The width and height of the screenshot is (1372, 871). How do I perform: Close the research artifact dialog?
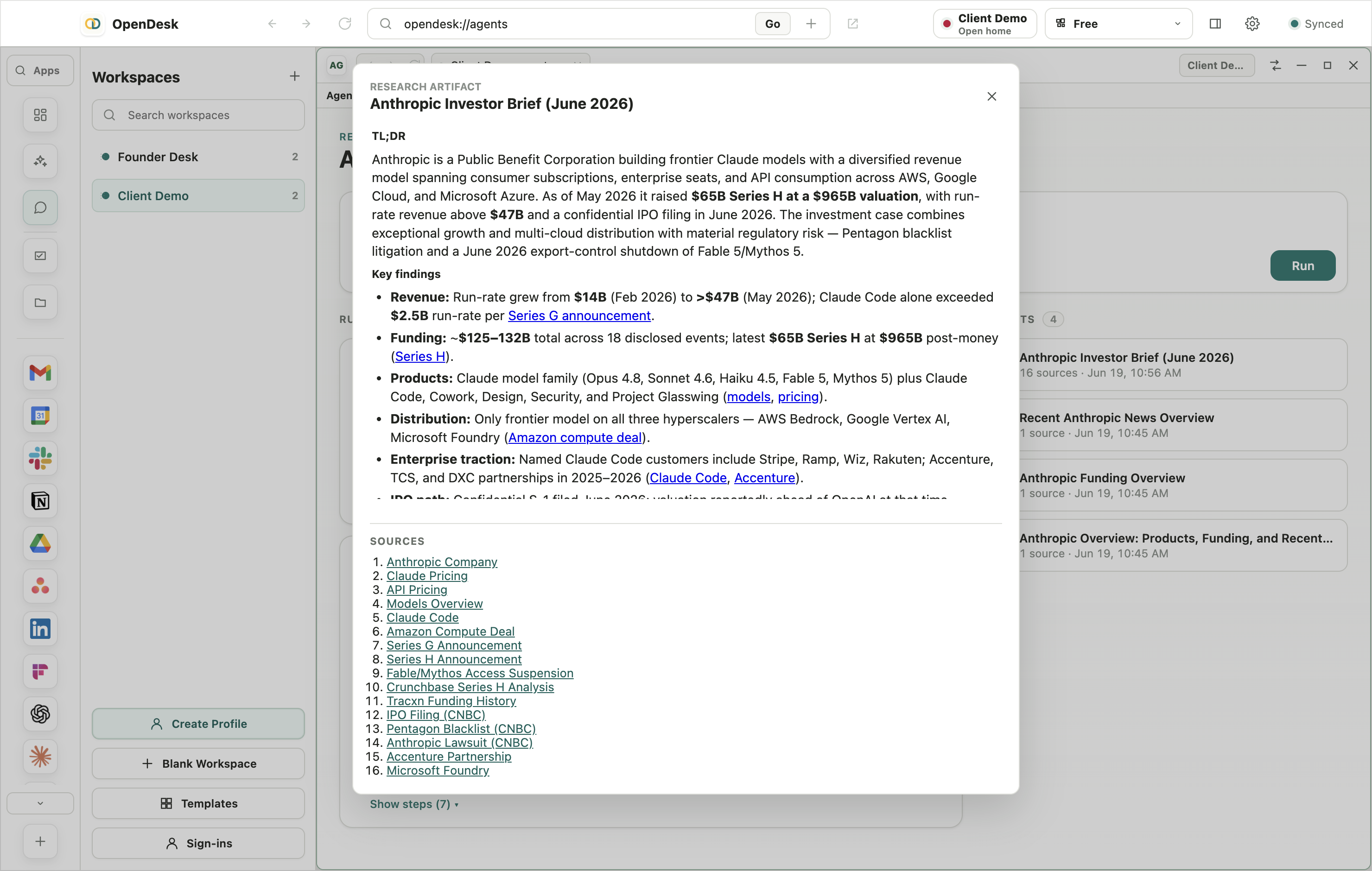coord(992,97)
